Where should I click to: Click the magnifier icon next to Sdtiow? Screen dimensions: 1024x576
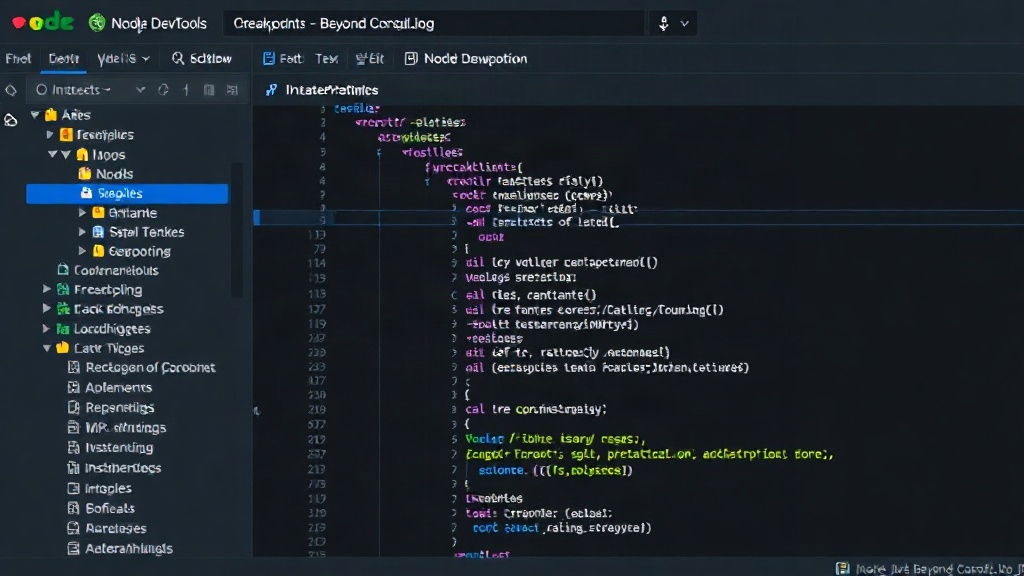(178, 59)
